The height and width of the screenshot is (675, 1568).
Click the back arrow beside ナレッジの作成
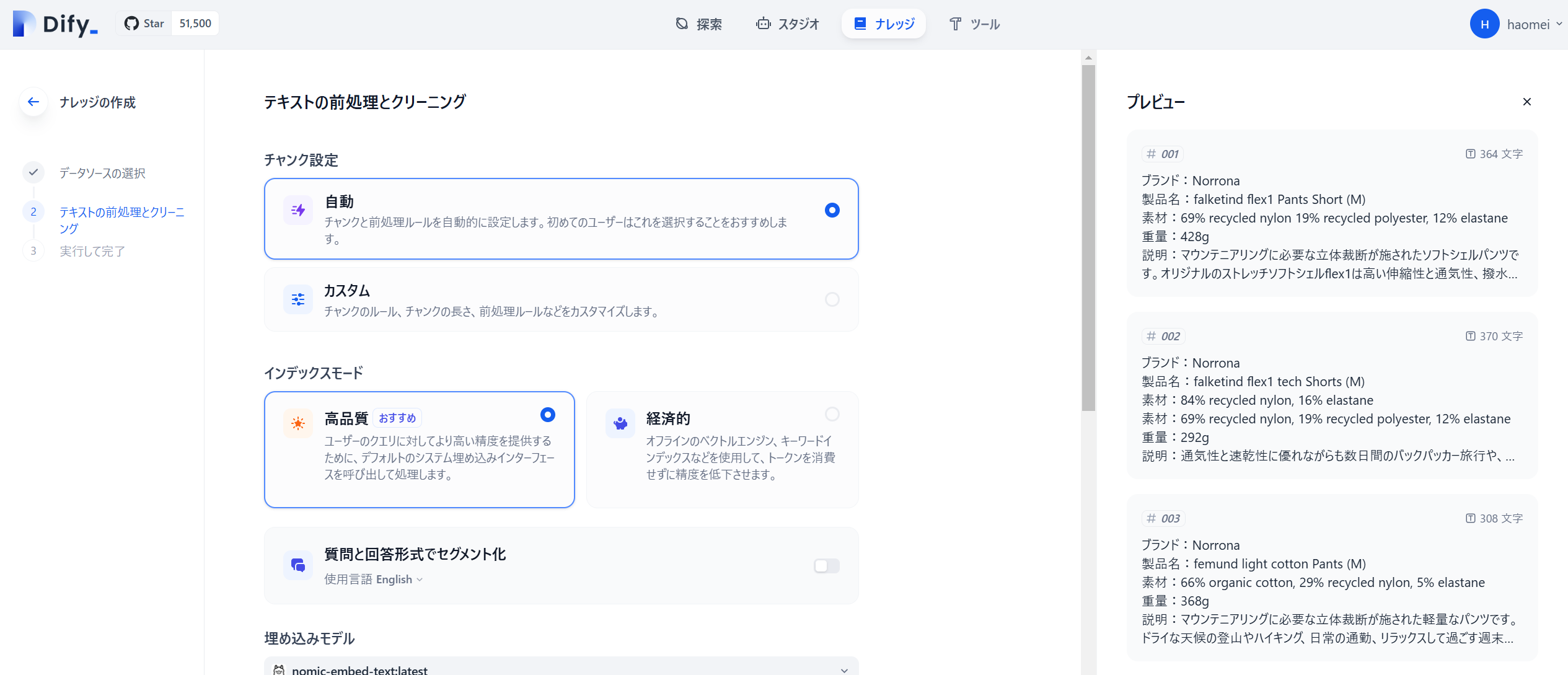33,102
